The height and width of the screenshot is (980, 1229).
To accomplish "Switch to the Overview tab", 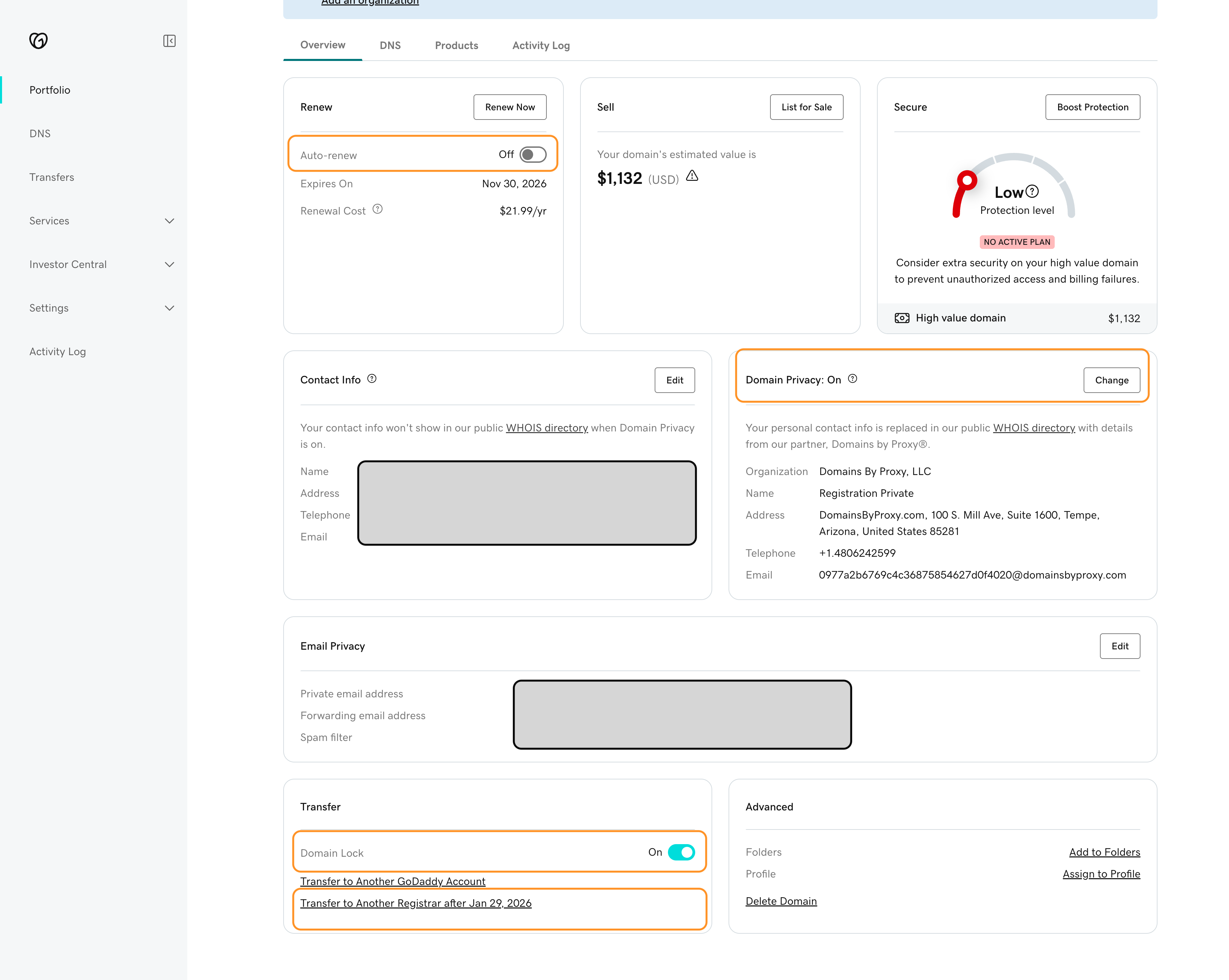I will [x=323, y=45].
